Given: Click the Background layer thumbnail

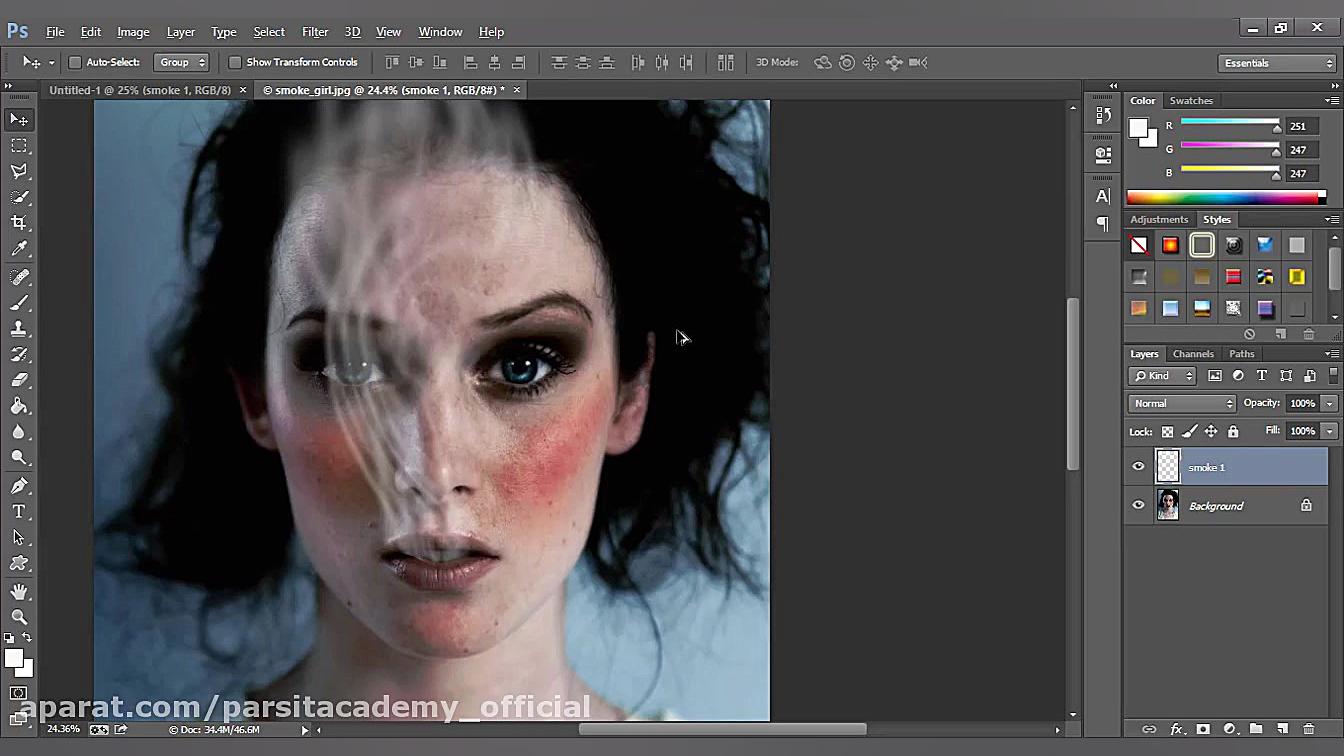Looking at the screenshot, I should coord(1168,506).
